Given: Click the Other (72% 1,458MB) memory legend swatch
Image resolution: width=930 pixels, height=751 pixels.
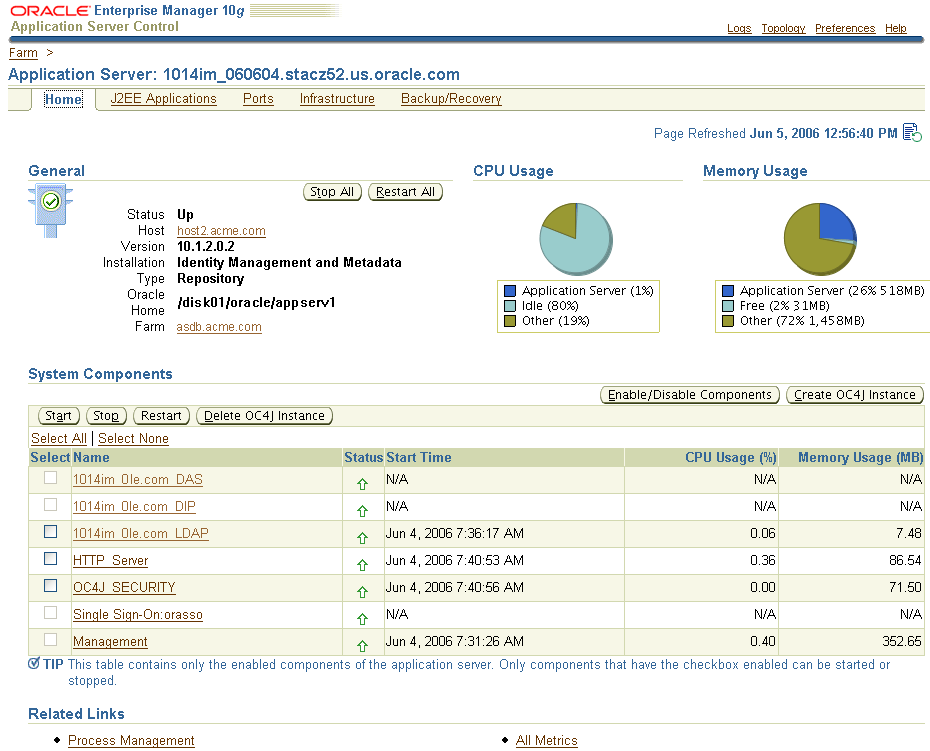Looking at the screenshot, I should click(728, 321).
